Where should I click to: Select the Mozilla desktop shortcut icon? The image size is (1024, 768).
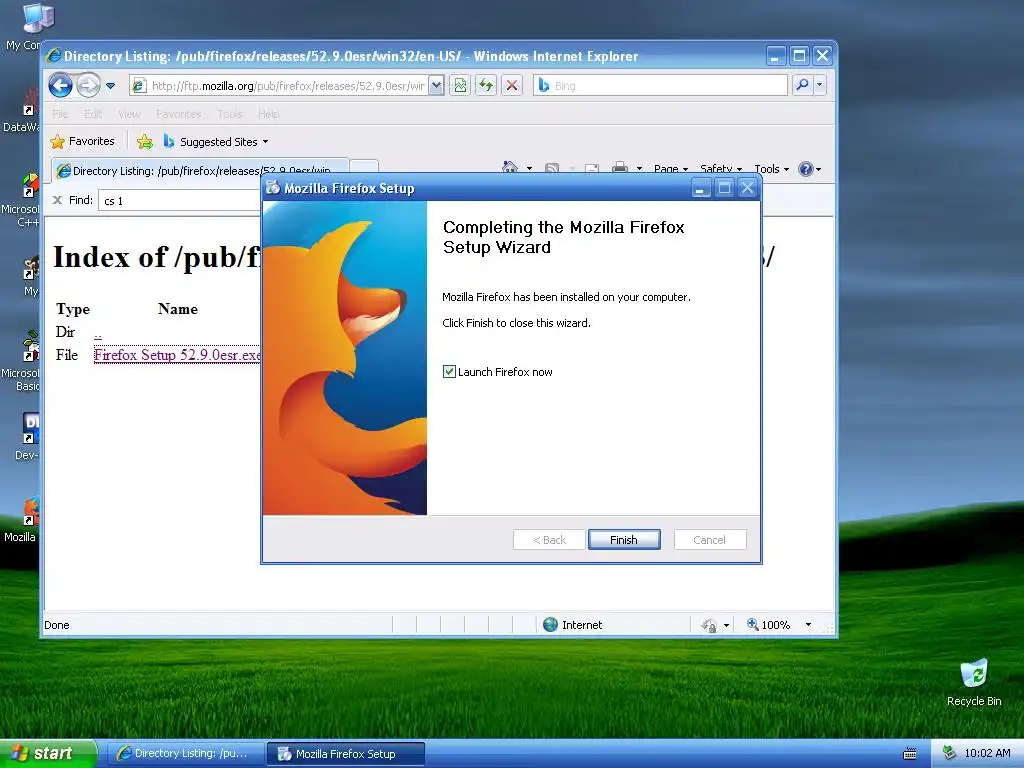point(24,519)
